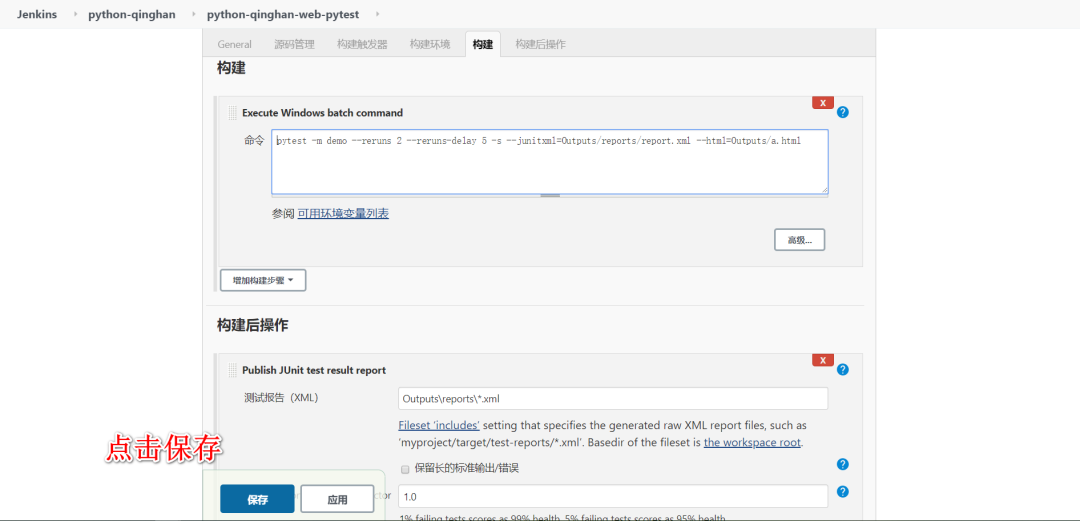Click the 测试报告 (XML) label
This screenshot has width=1080, height=521.
pos(281,398)
